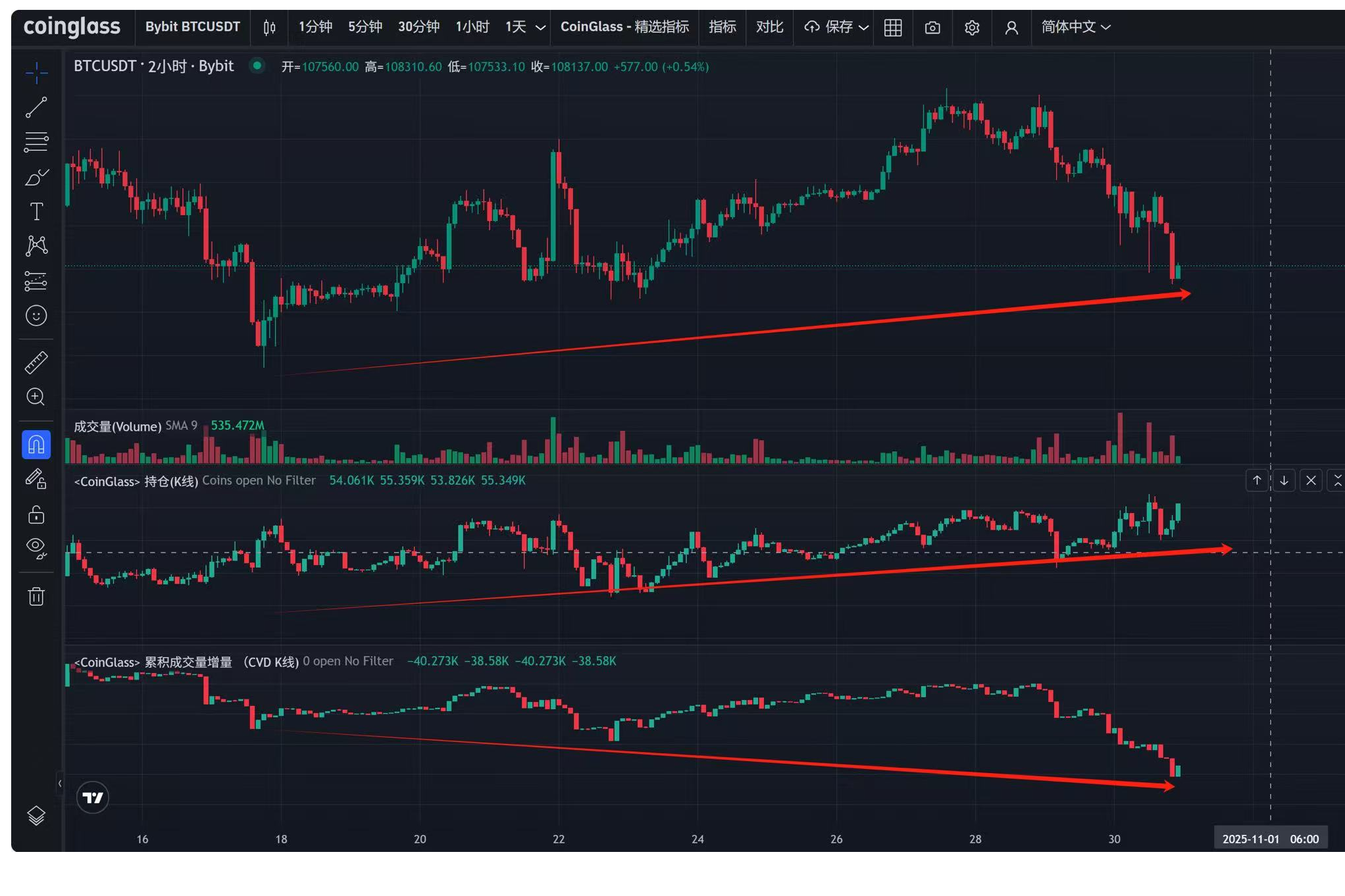Expand the timeframe dropdown next to 1天
Screen dimensions: 1345x896
(x=540, y=28)
